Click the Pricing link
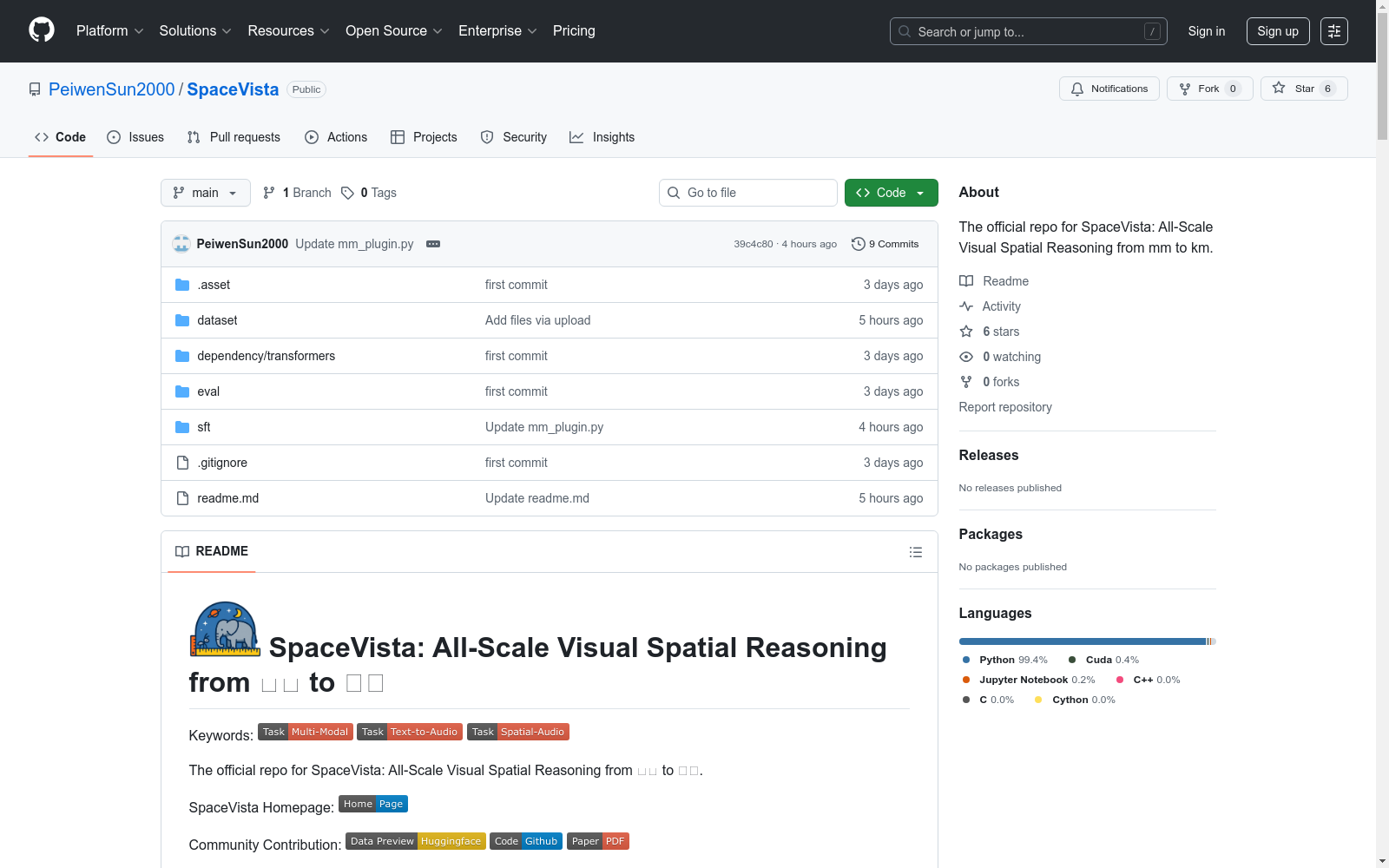 pyautogui.click(x=574, y=31)
